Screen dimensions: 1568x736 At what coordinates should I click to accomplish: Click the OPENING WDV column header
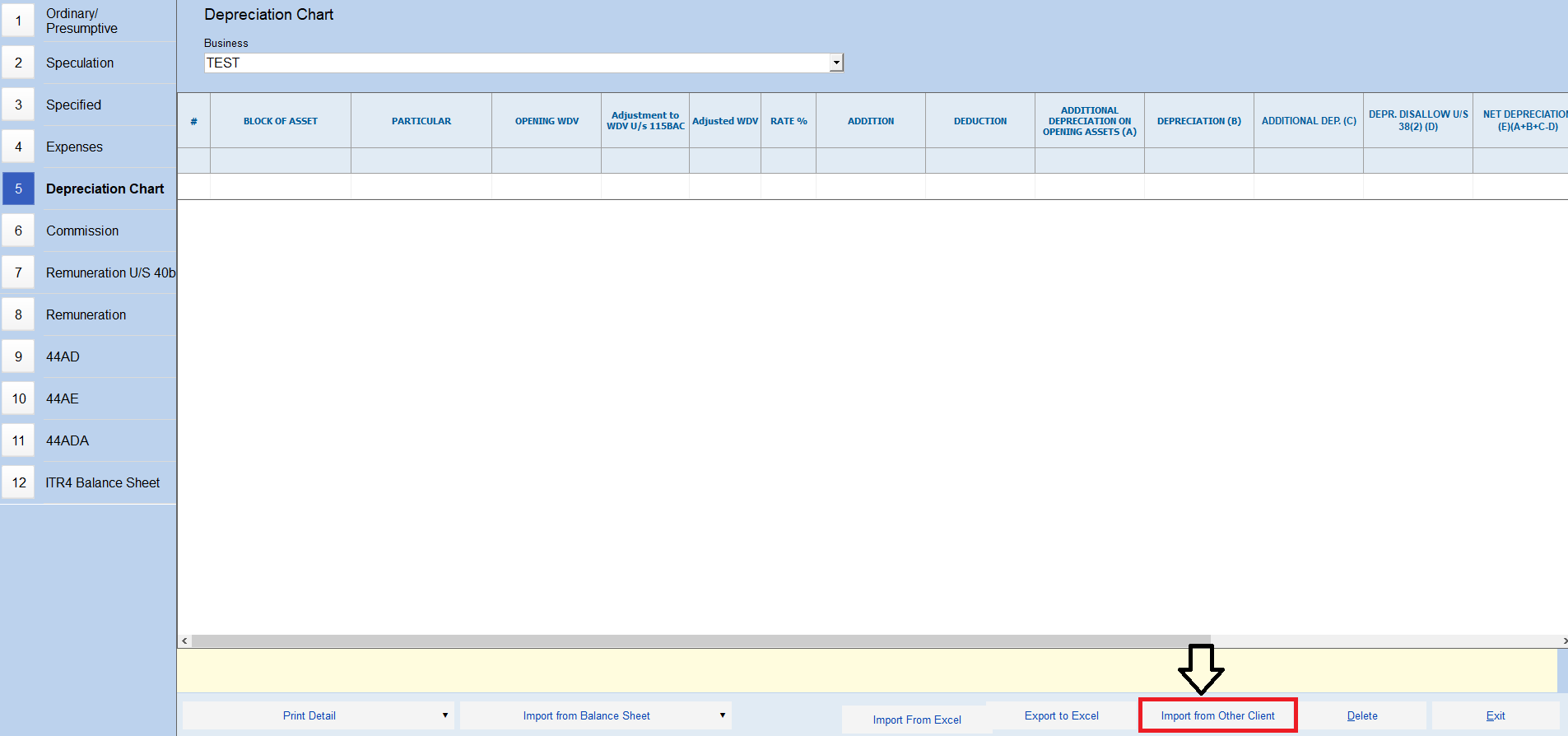pyautogui.click(x=547, y=121)
